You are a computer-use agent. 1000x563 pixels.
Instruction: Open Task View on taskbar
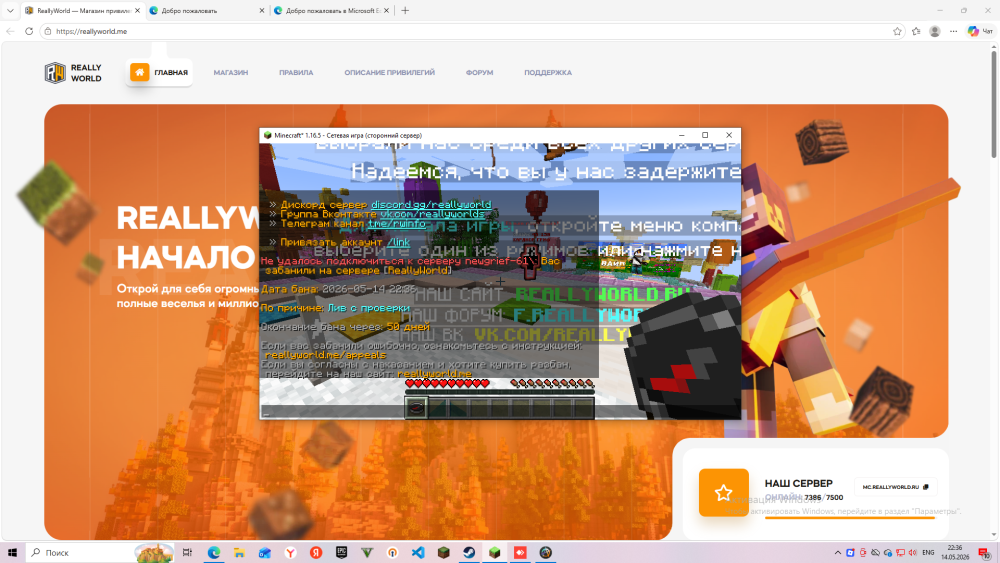[x=187, y=553]
